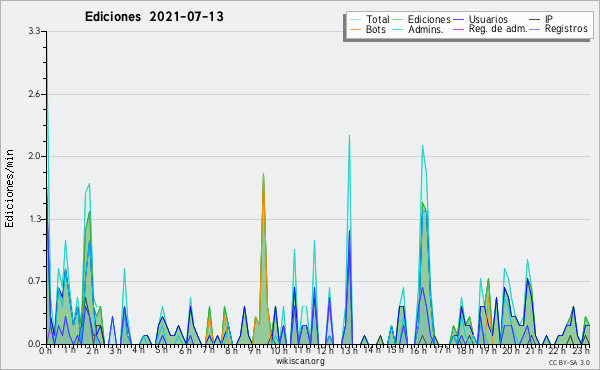This screenshot has height=370, width=600.
Task: Click the y-axis label 'Ediciones/min'
Action: point(9,188)
